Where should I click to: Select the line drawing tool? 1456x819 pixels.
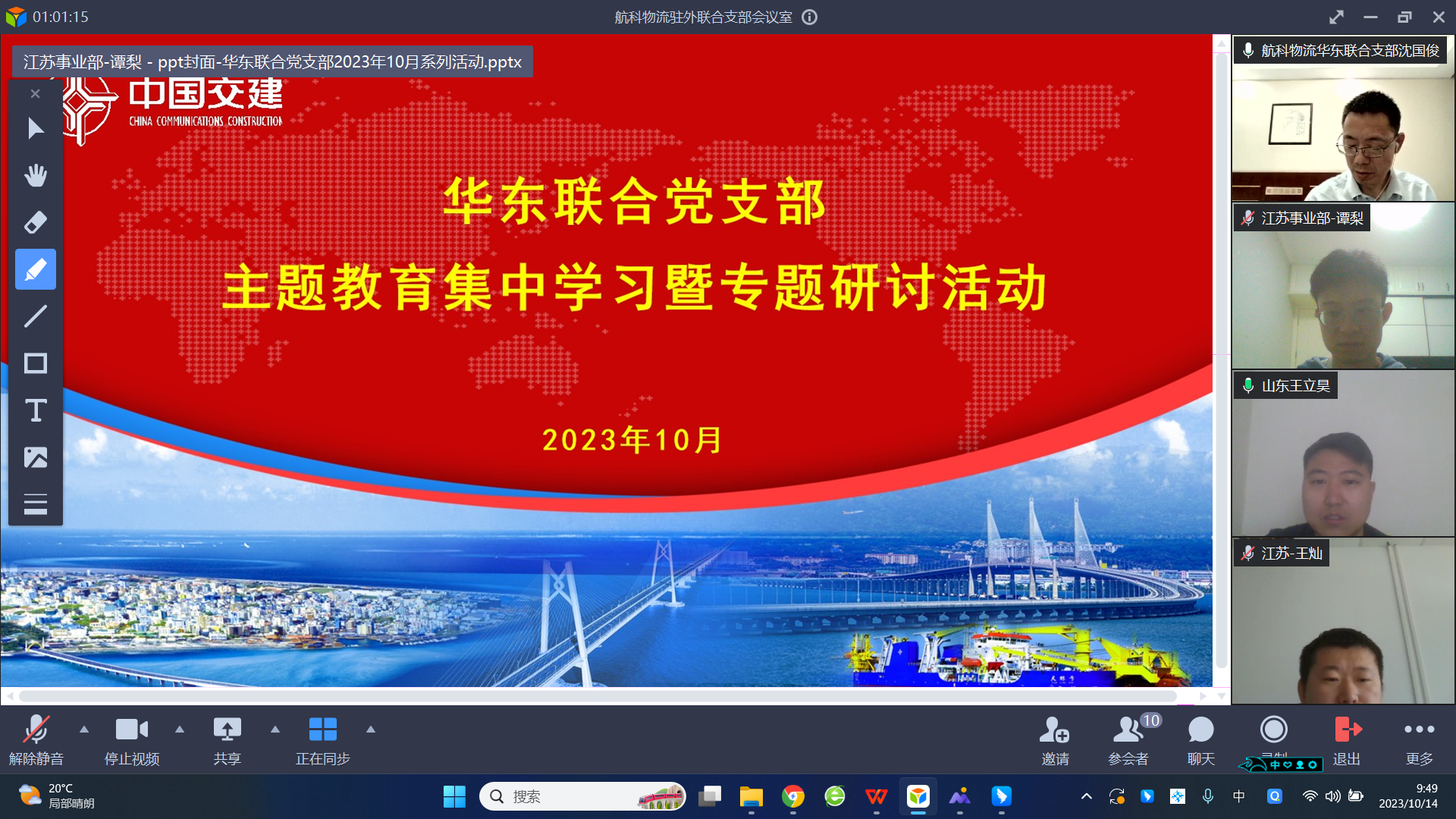(x=35, y=316)
